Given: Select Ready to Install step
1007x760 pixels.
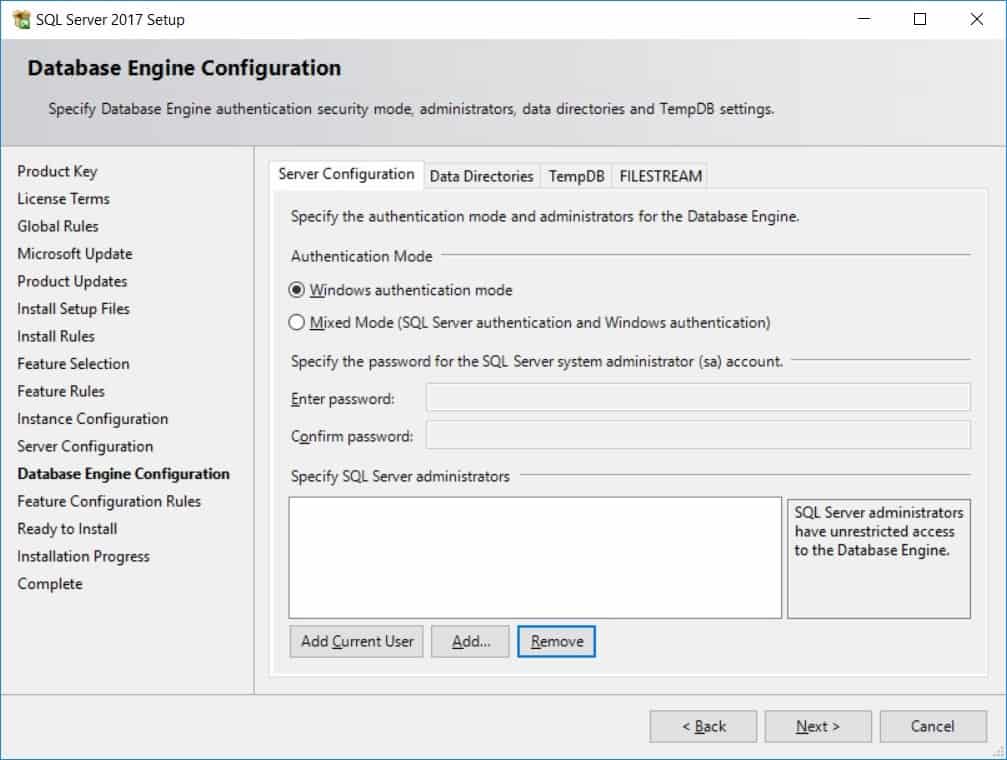Looking at the screenshot, I should 67,529.
